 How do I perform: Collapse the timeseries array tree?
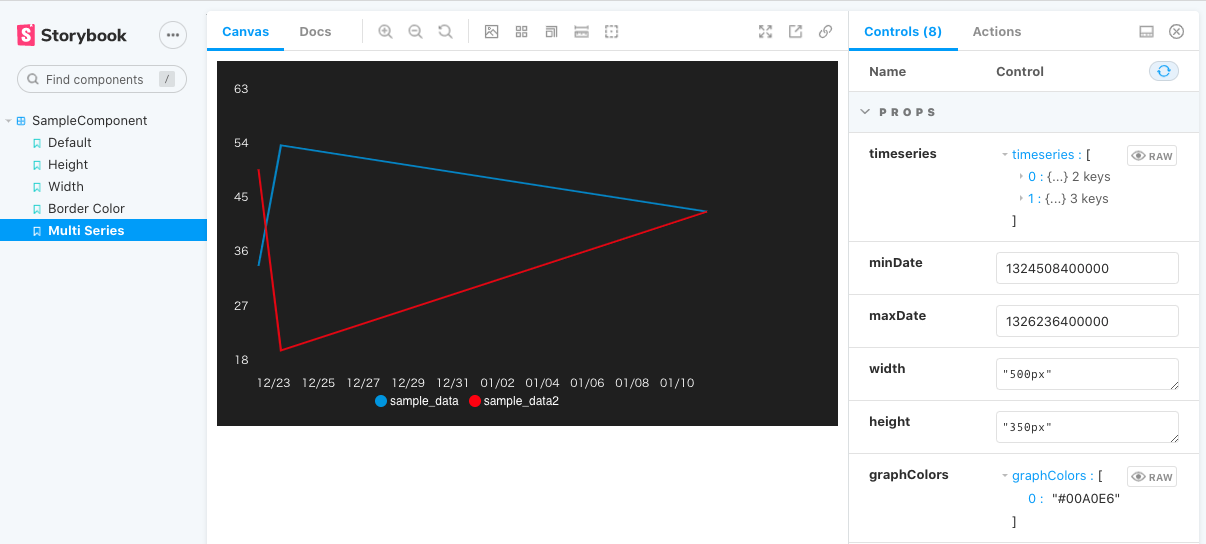(1005, 154)
